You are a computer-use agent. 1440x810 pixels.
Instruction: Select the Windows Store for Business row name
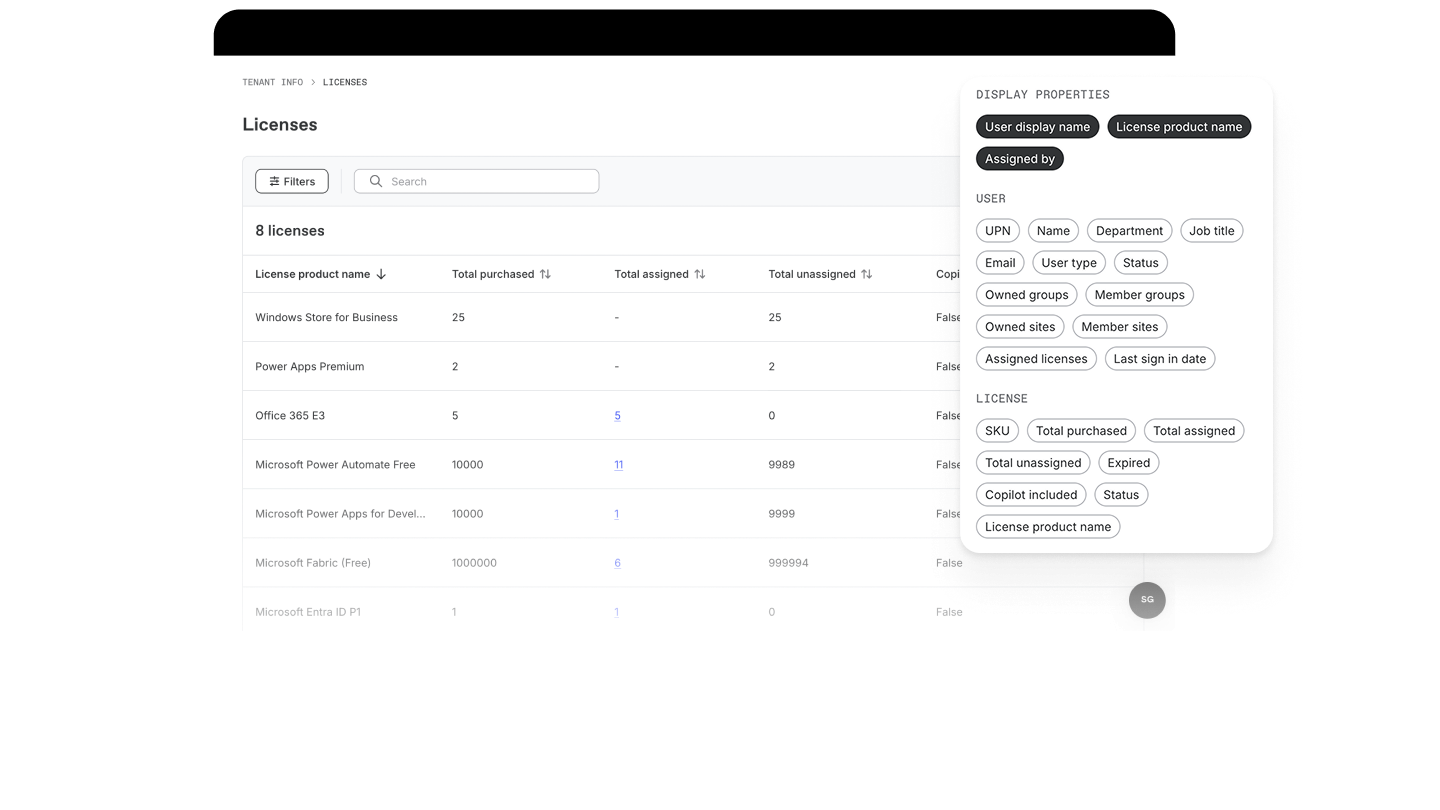coord(326,318)
